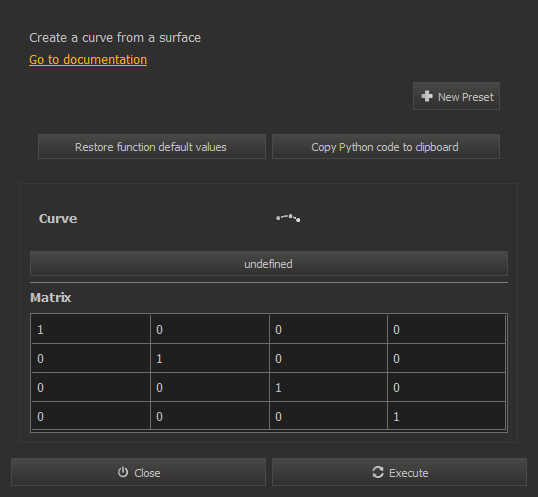Select matrix cell row one, column two
Image resolution: width=538 pixels, height=497 pixels.
point(210,329)
